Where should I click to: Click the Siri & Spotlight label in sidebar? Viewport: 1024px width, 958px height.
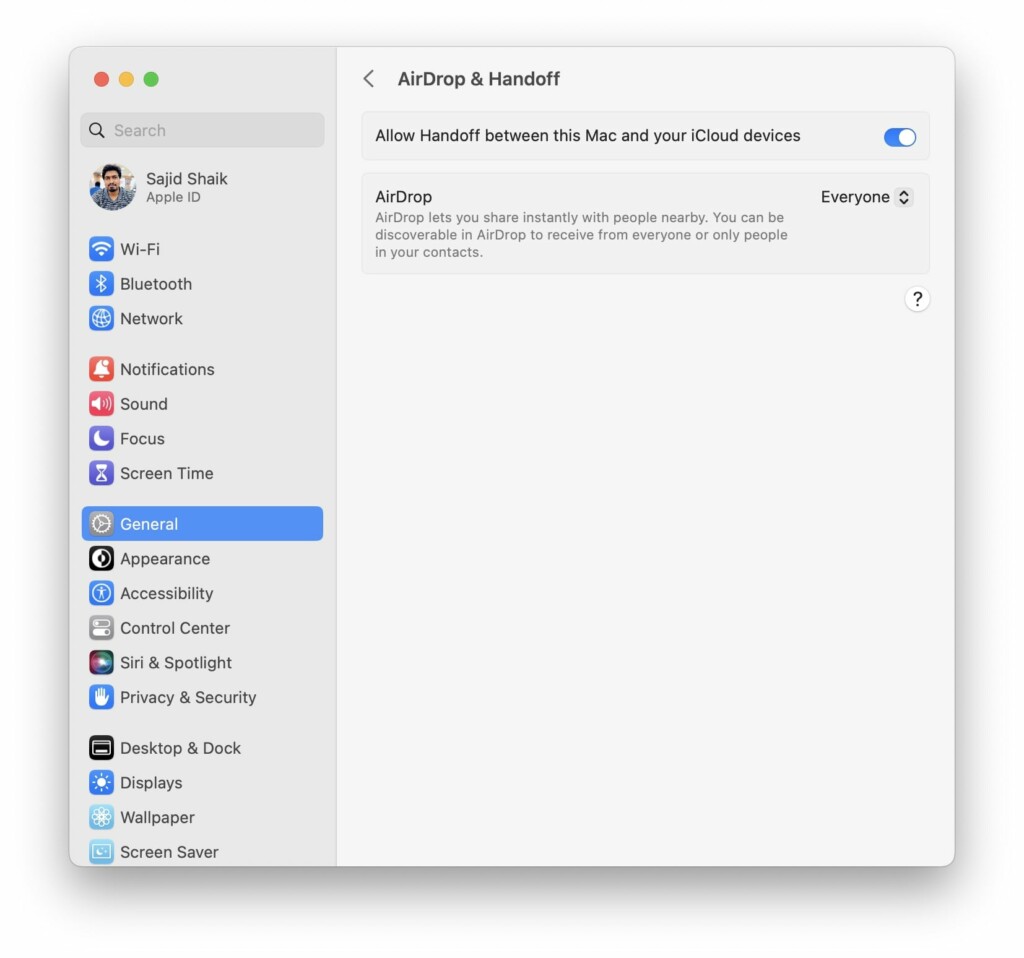click(x=176, y=662)
